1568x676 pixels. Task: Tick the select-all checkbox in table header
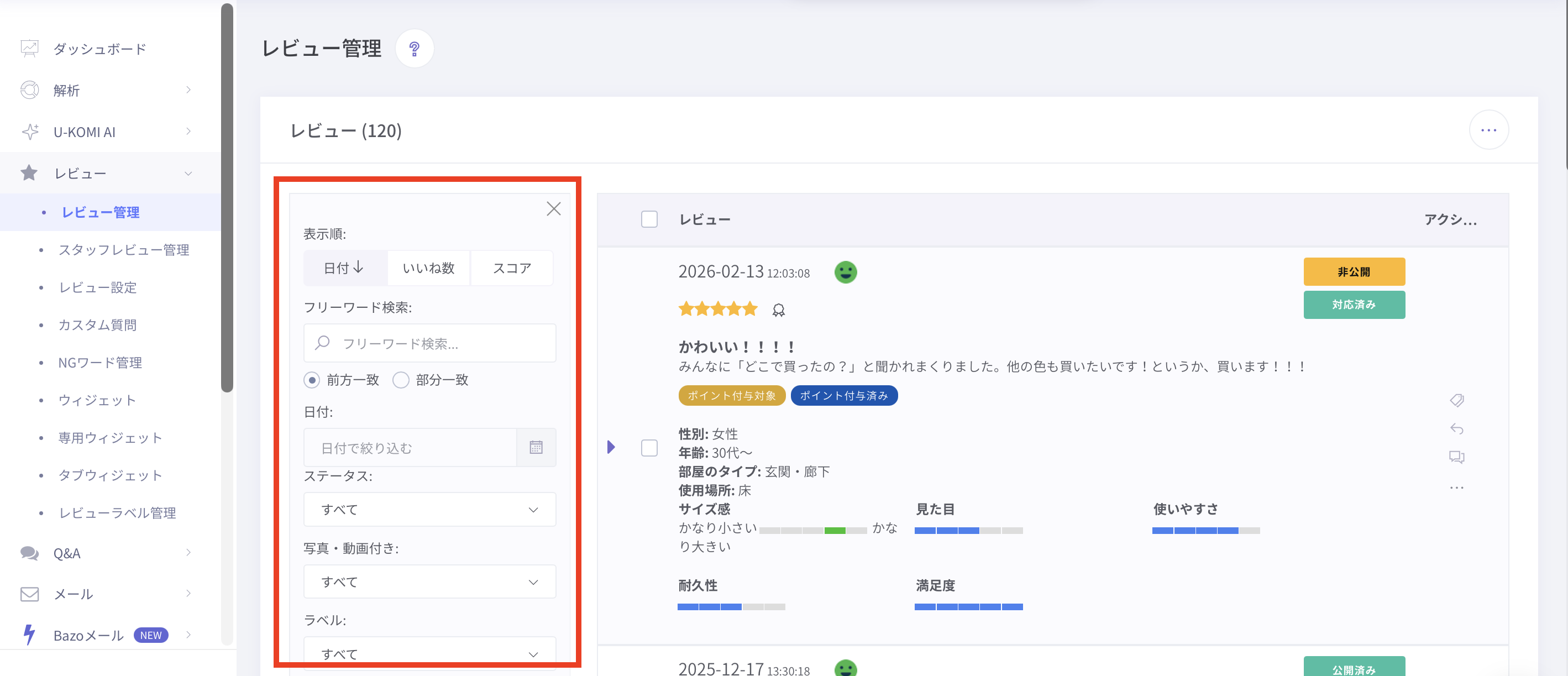[x=649, y=219]
